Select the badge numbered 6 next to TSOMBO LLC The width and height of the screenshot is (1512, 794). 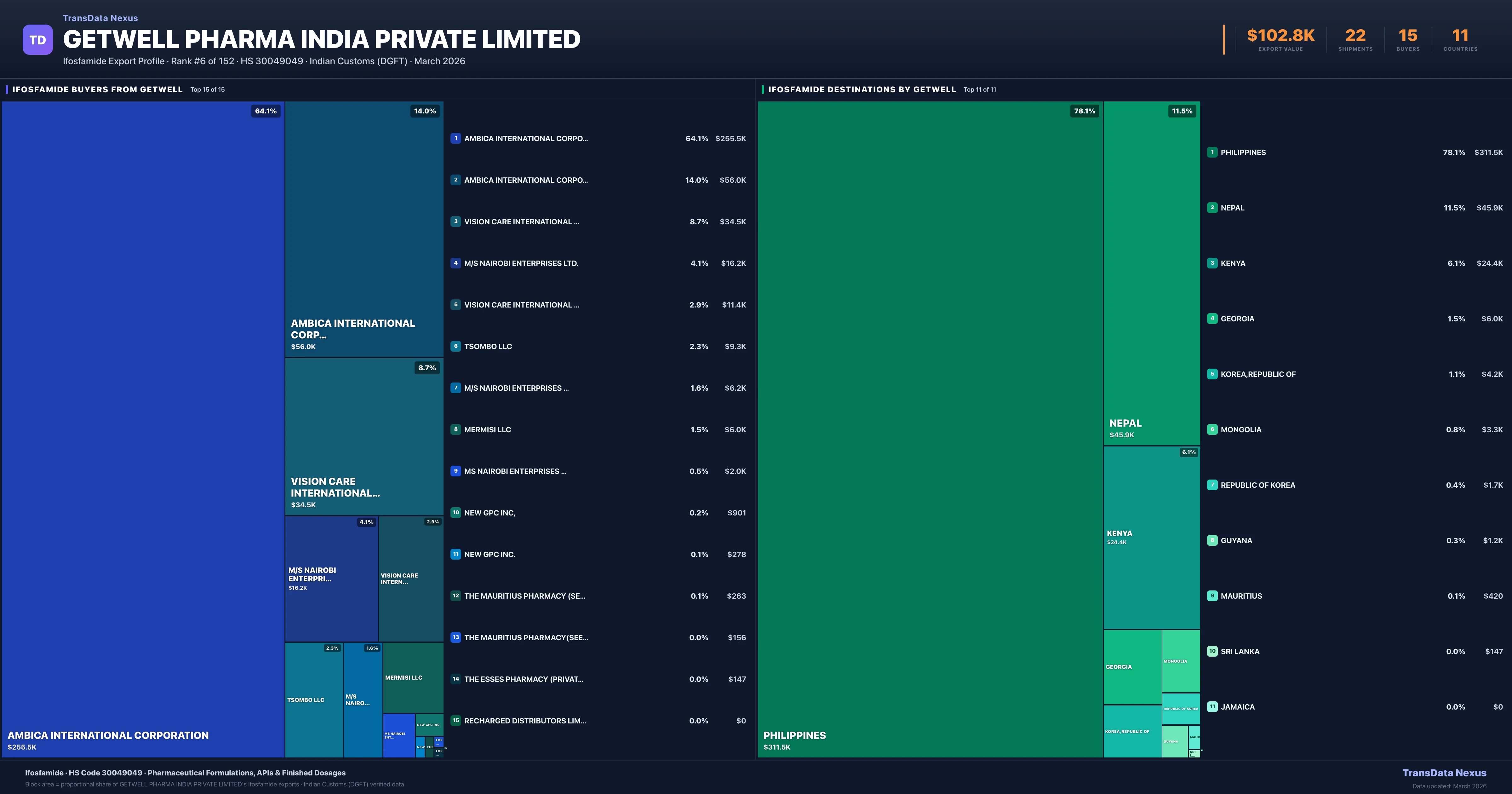pos(456,347)
